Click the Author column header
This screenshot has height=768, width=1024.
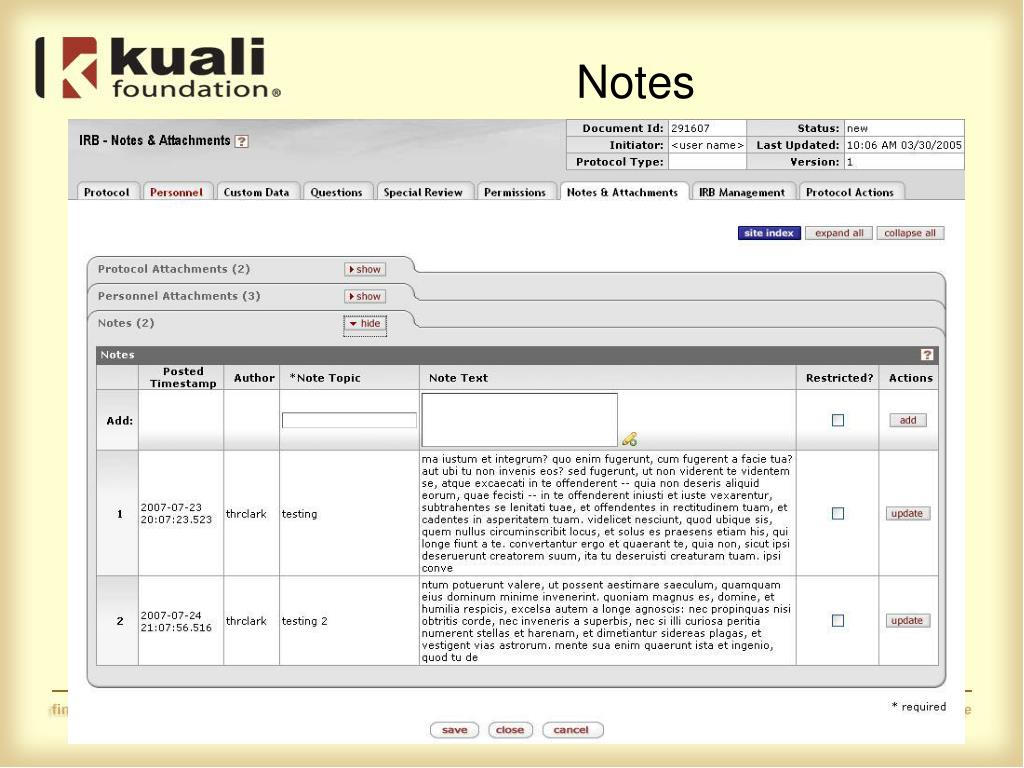pos(254,377)
